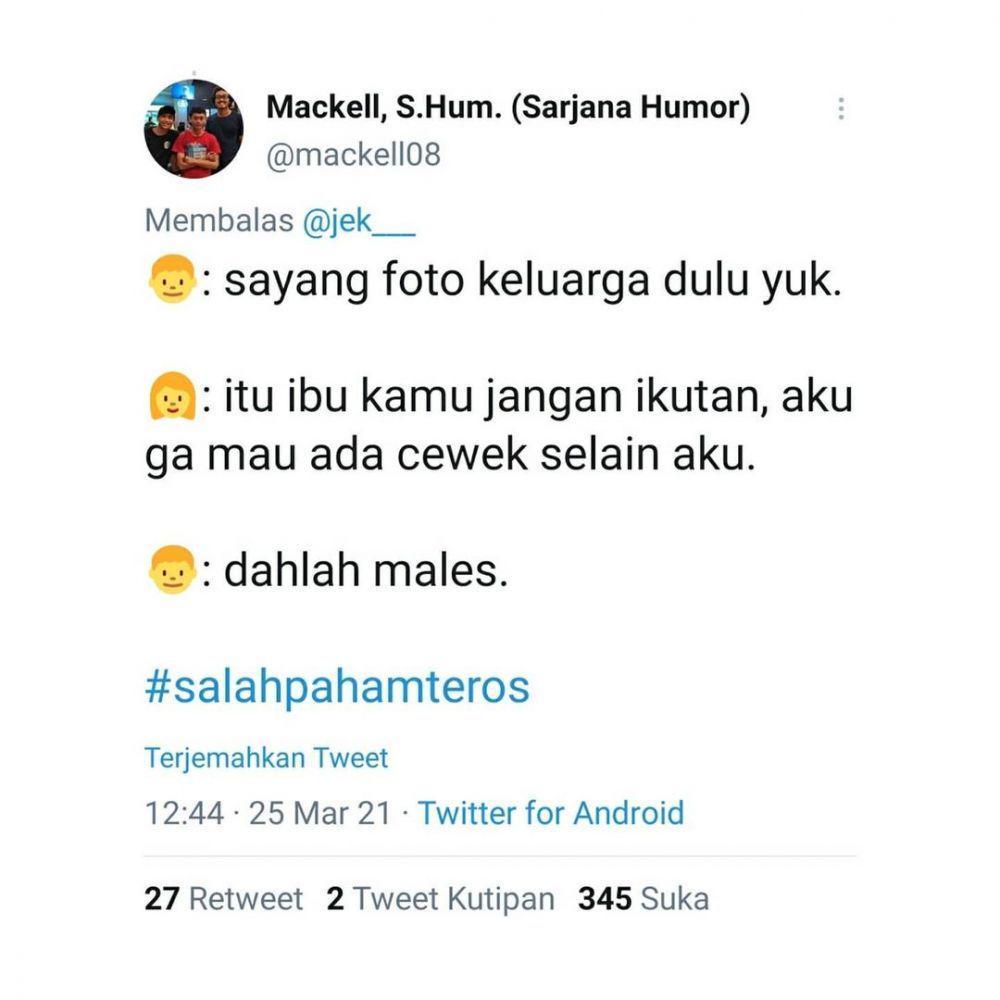
Task: Select the line 'ga mau ada cewek selain aku.'
Action: 450,456
